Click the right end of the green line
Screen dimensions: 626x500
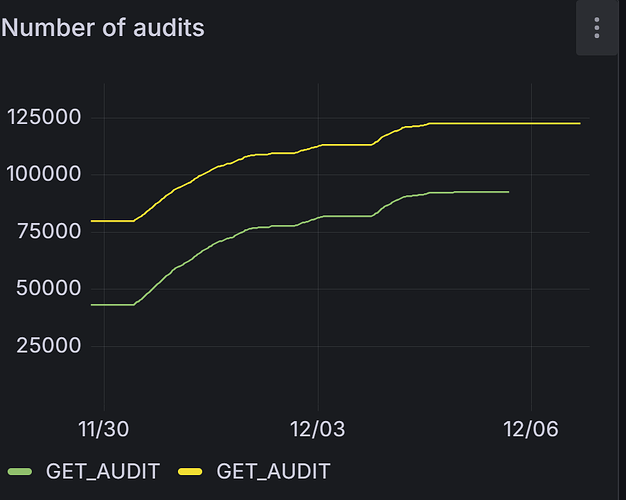pos(508,192)
